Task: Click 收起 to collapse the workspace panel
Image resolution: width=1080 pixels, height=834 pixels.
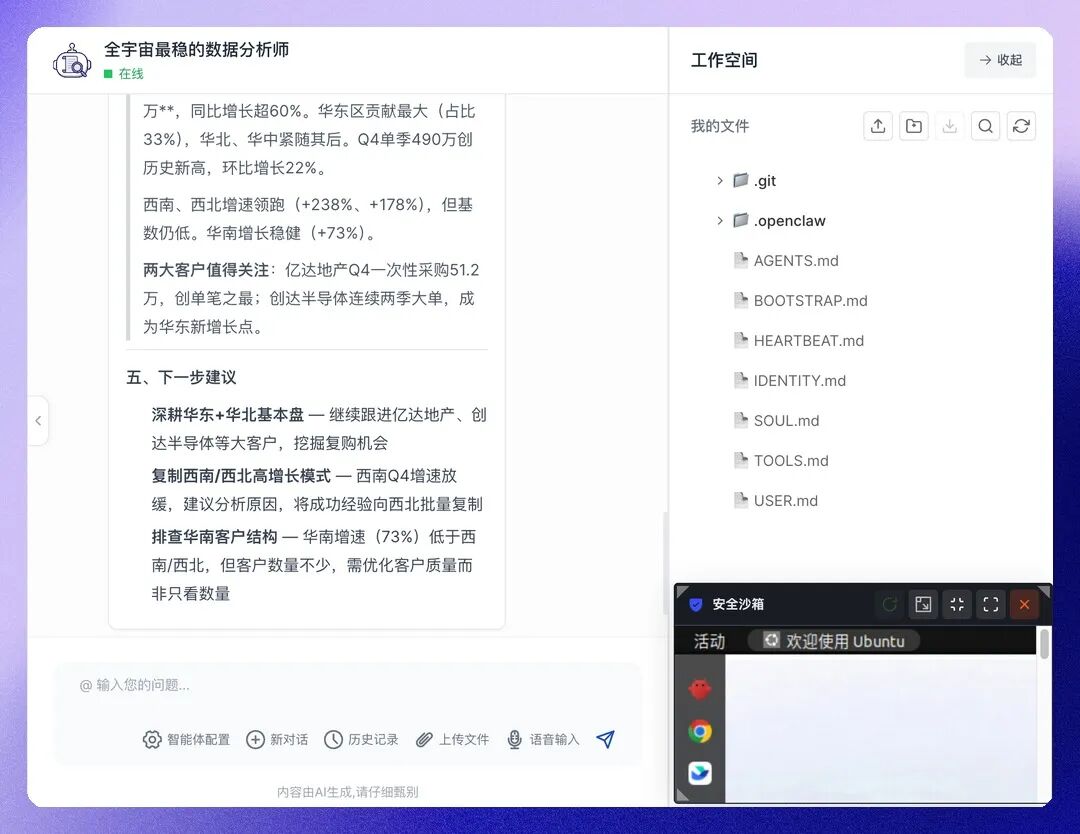Action: click(1000, 60)
